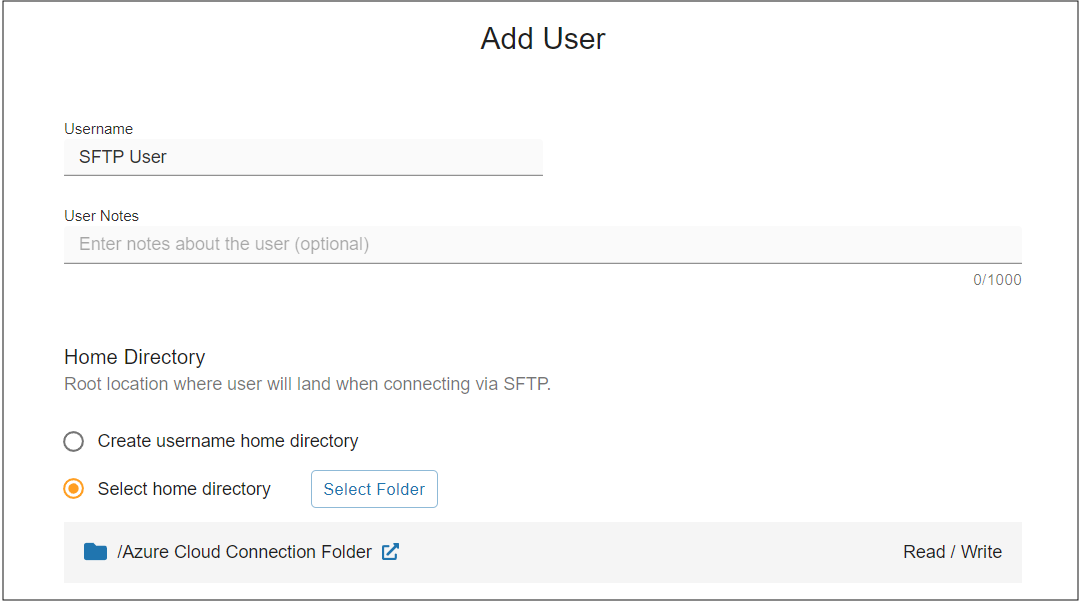
Task: Click the blue folder icon
Action: [95, 551]
